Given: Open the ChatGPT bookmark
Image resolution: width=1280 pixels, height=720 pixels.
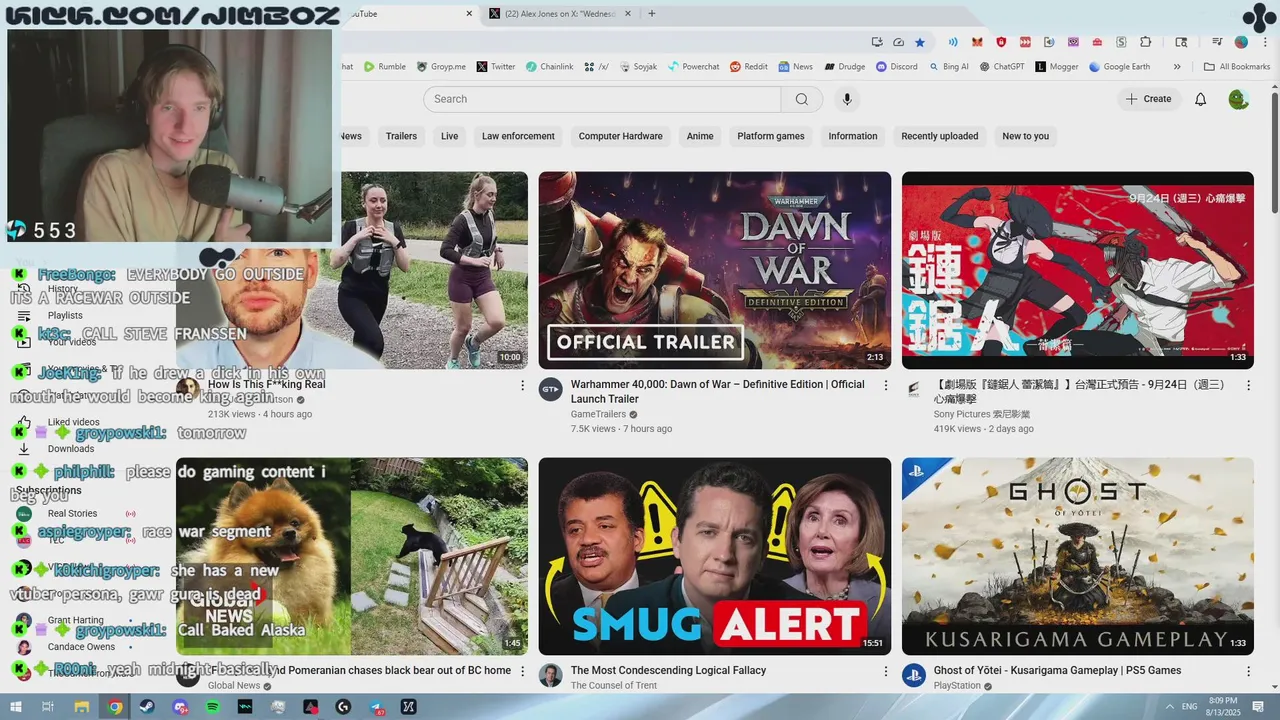Looking at the screenshot, I should [x=1002, y=67].
